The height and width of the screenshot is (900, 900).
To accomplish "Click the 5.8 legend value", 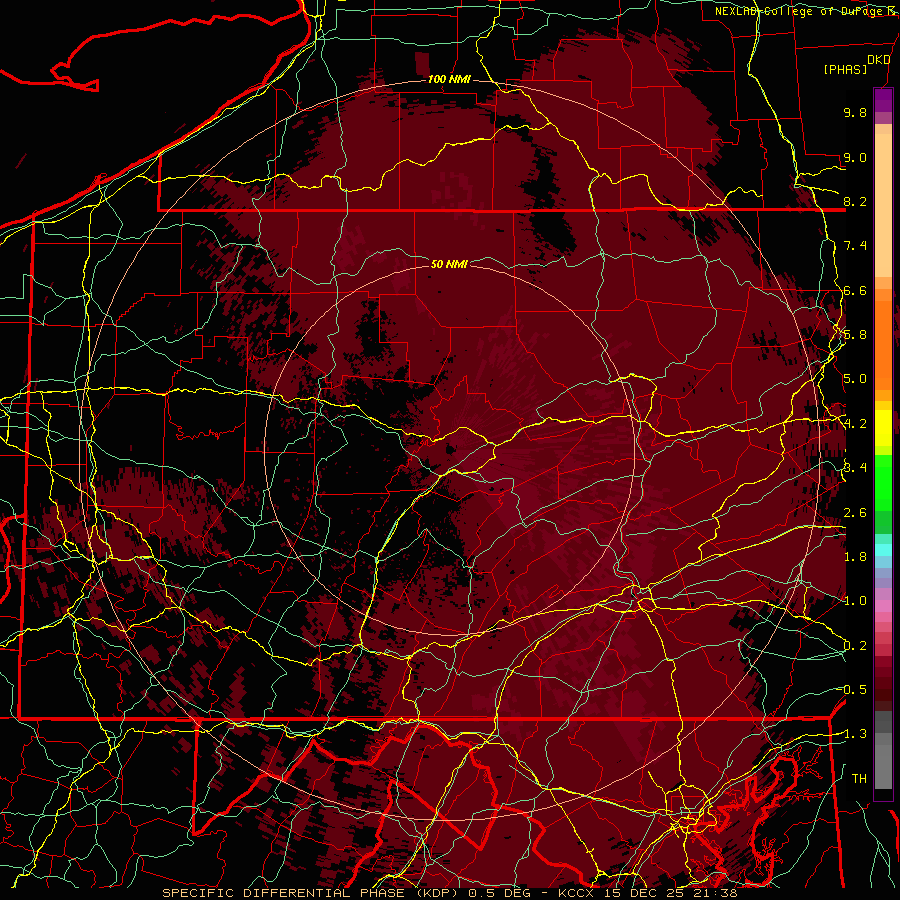I will pyautogui.click(x=855, y=335).
